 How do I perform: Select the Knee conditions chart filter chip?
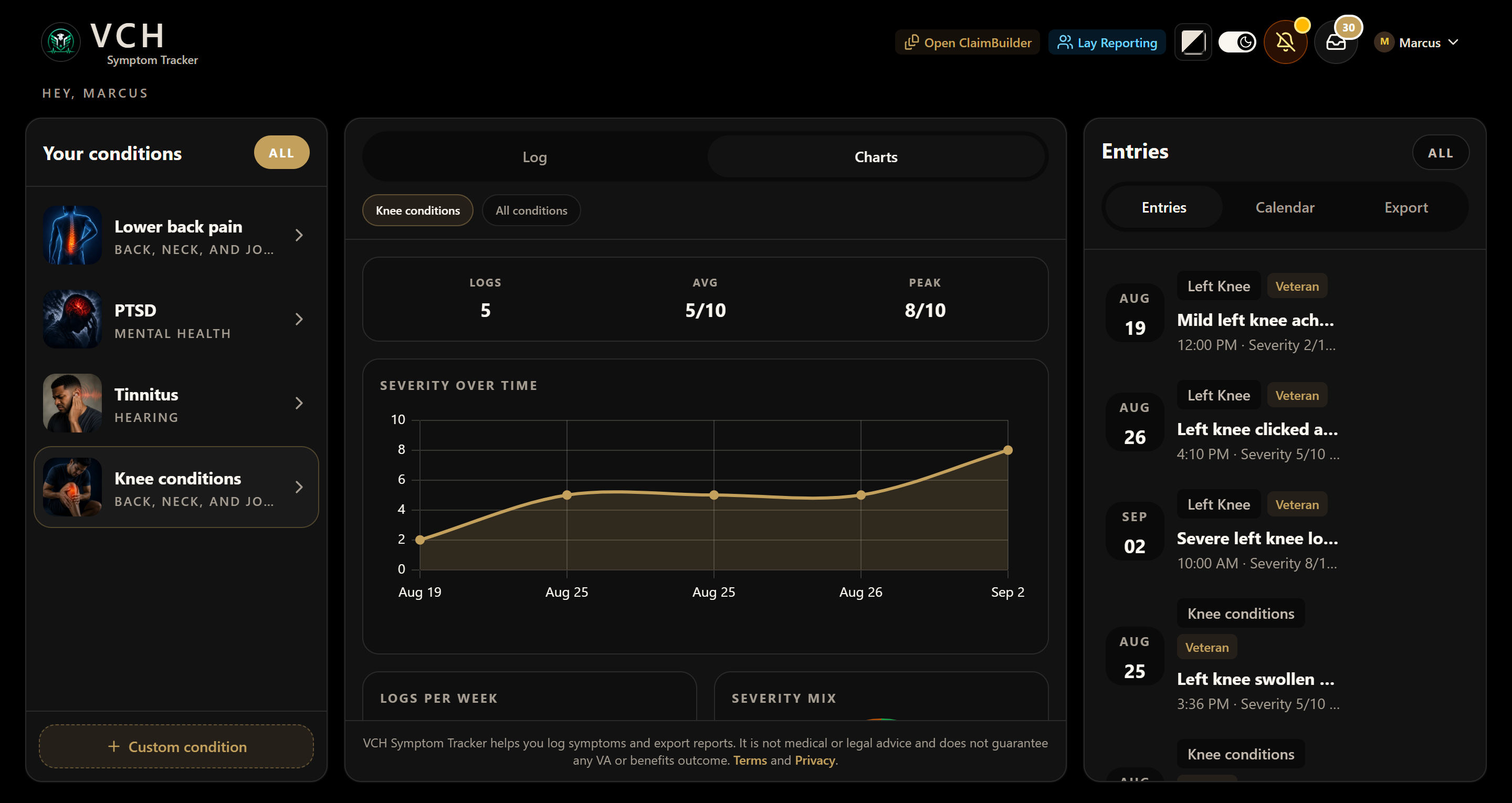(418, 210)
